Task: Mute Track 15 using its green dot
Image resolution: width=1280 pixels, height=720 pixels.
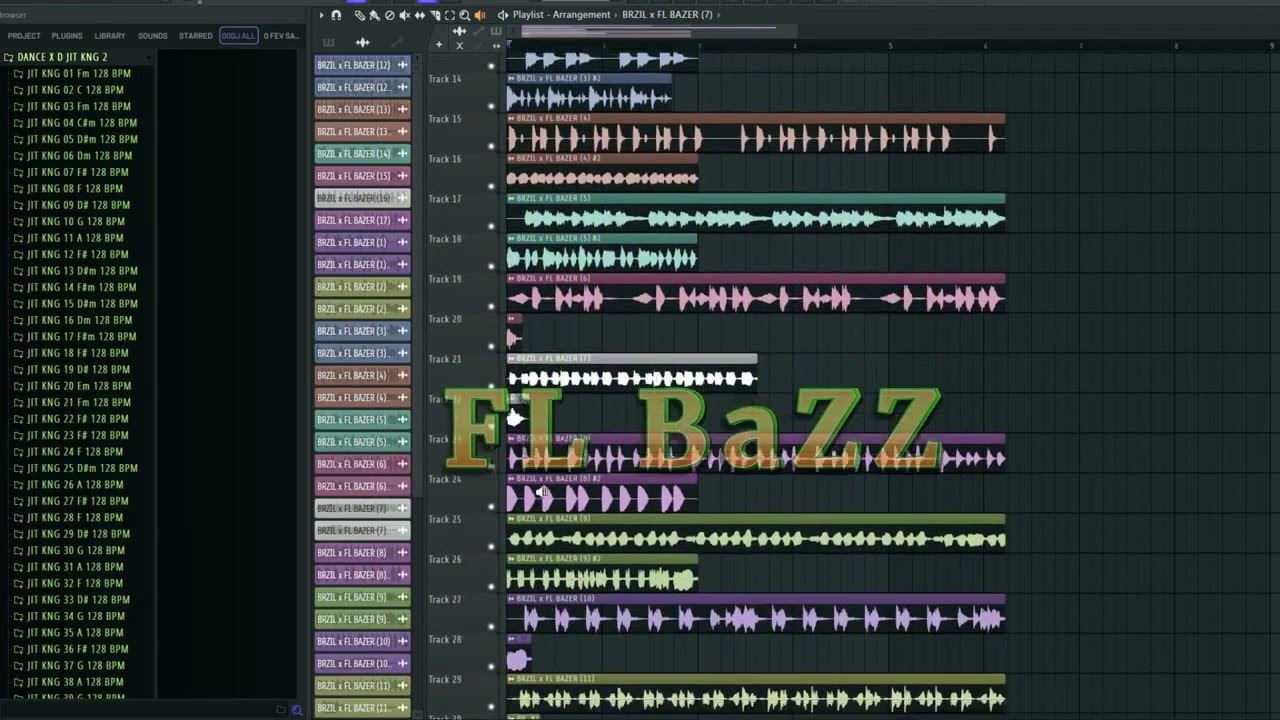Action: coord(491,146)
